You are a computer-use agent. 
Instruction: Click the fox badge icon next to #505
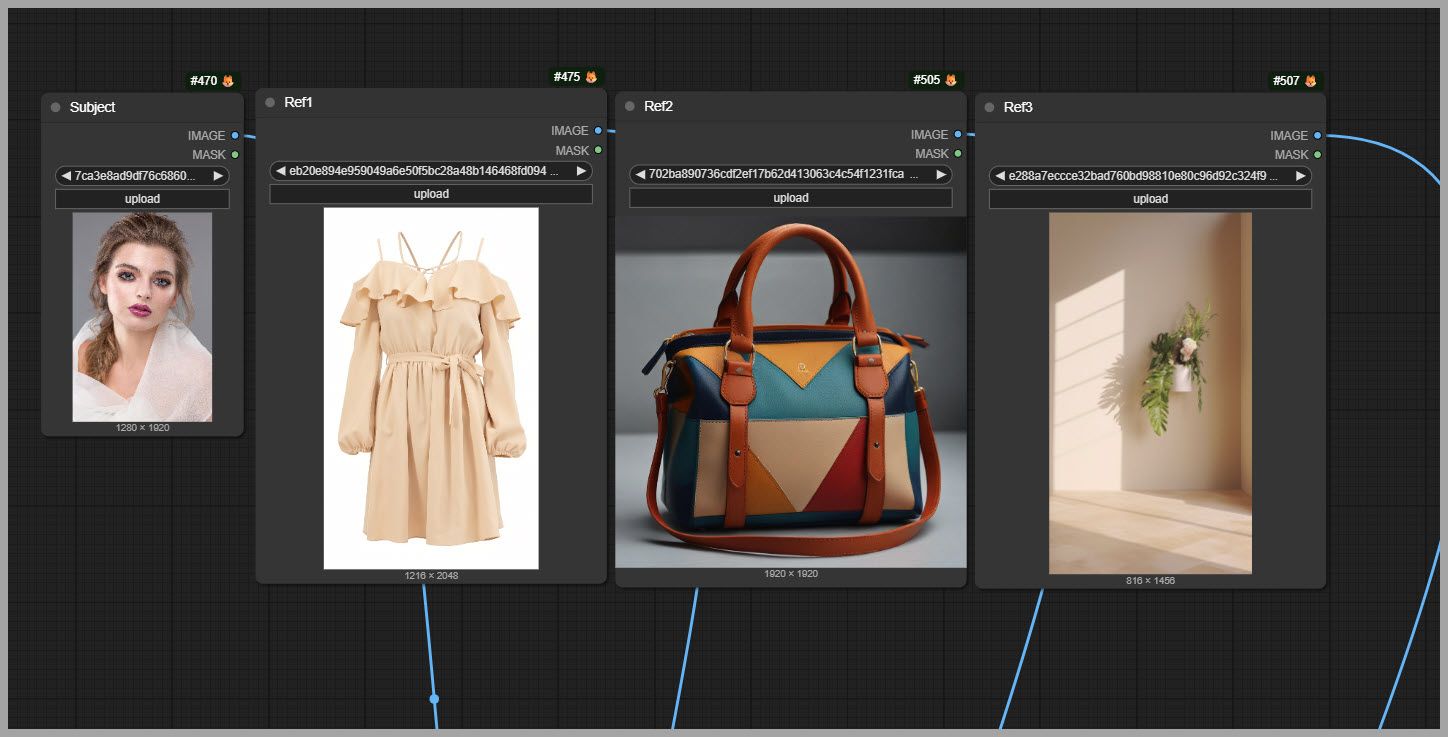[951, 80]
